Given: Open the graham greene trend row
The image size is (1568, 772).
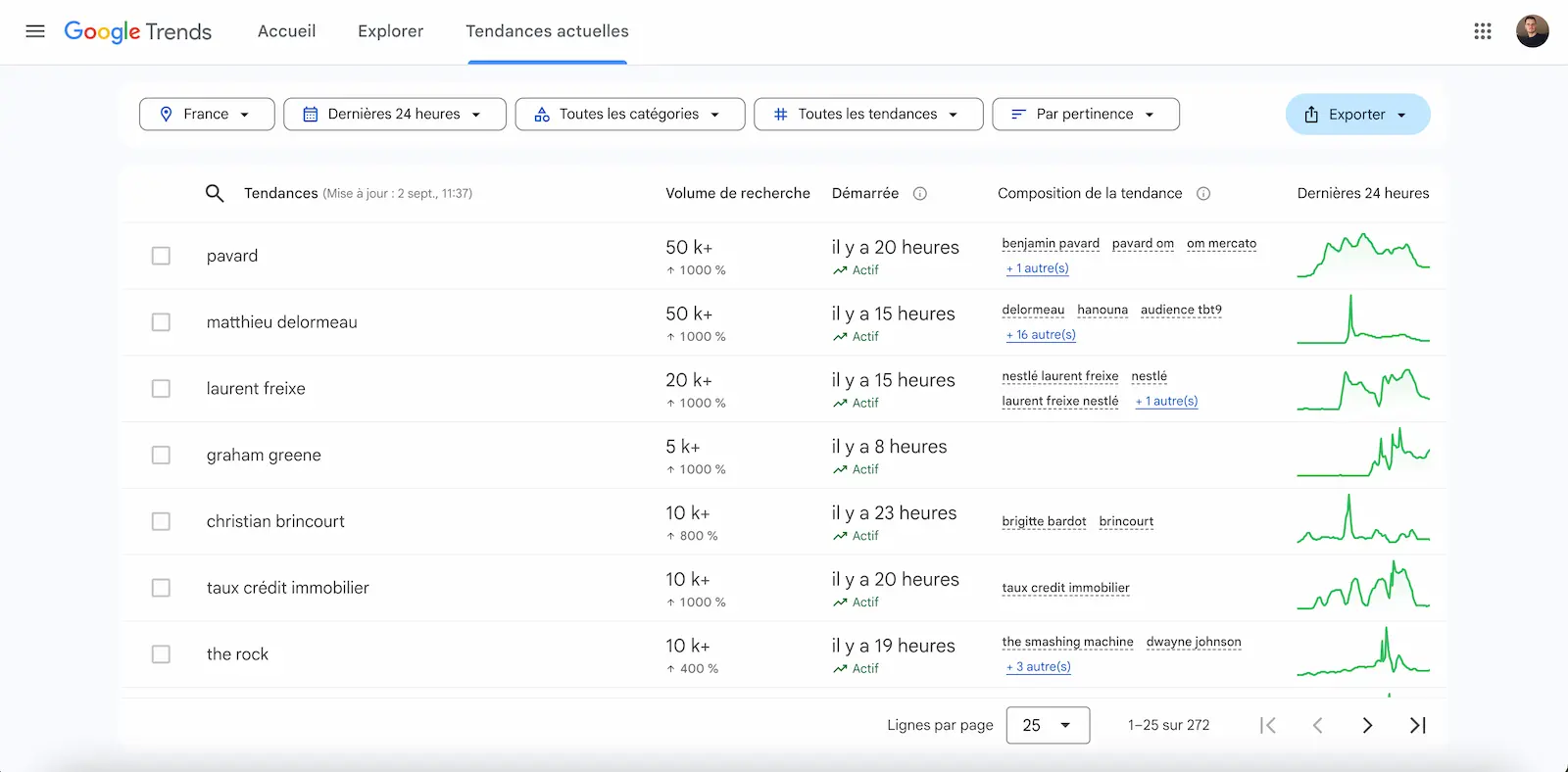Looking at the screenshot, I should (784, 456).
